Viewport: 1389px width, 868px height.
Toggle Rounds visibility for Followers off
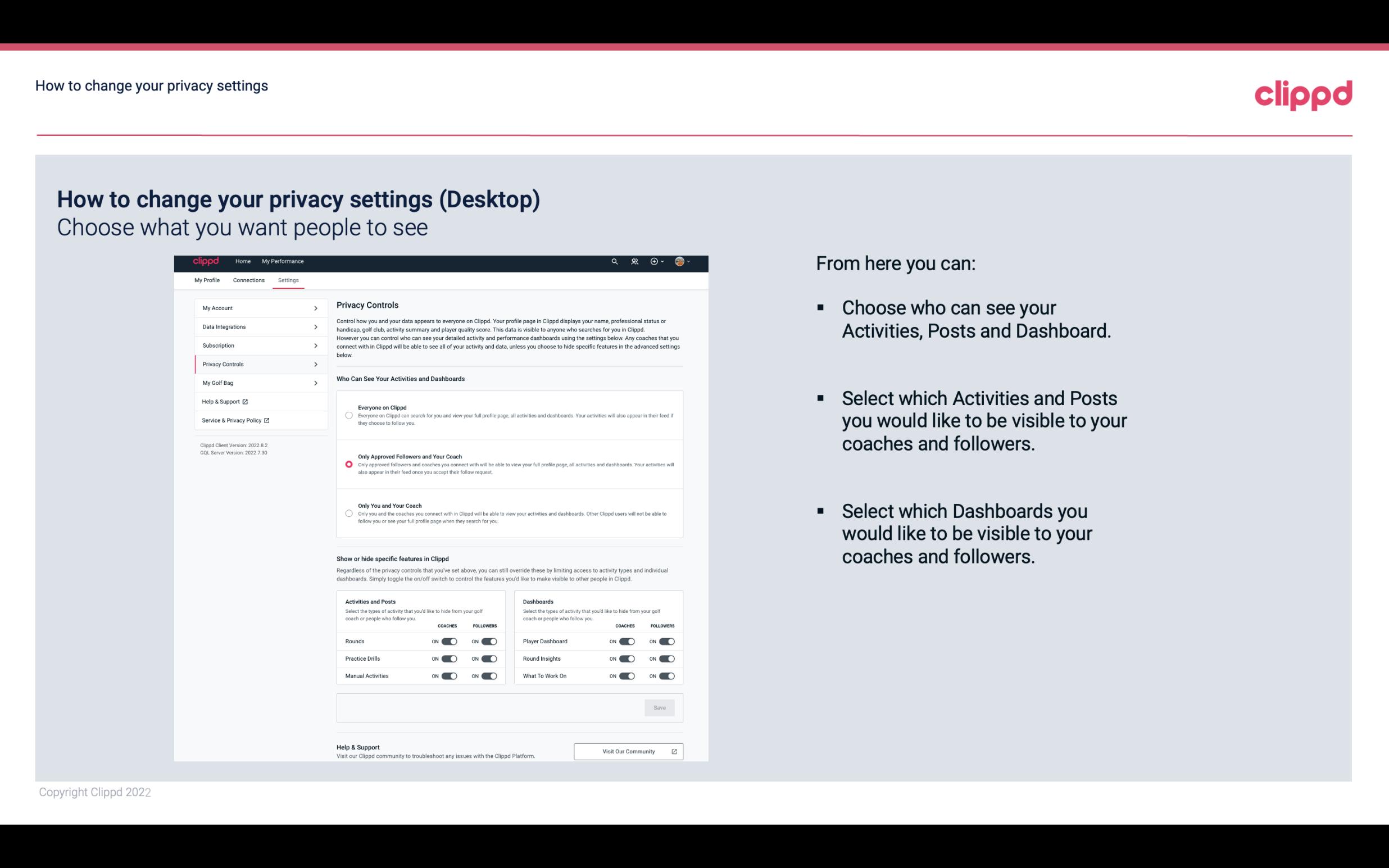[489, 641]
